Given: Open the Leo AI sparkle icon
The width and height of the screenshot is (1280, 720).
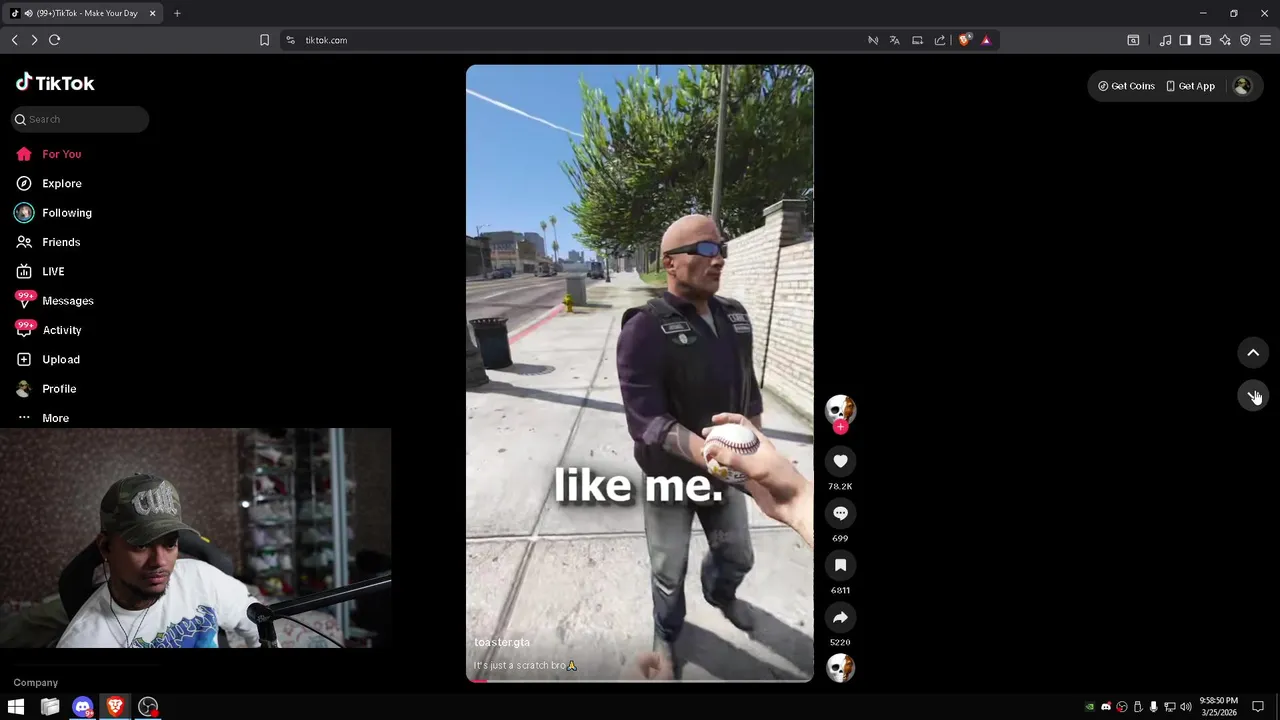Looking at the screenshot, I should (x=1225, y=40).
